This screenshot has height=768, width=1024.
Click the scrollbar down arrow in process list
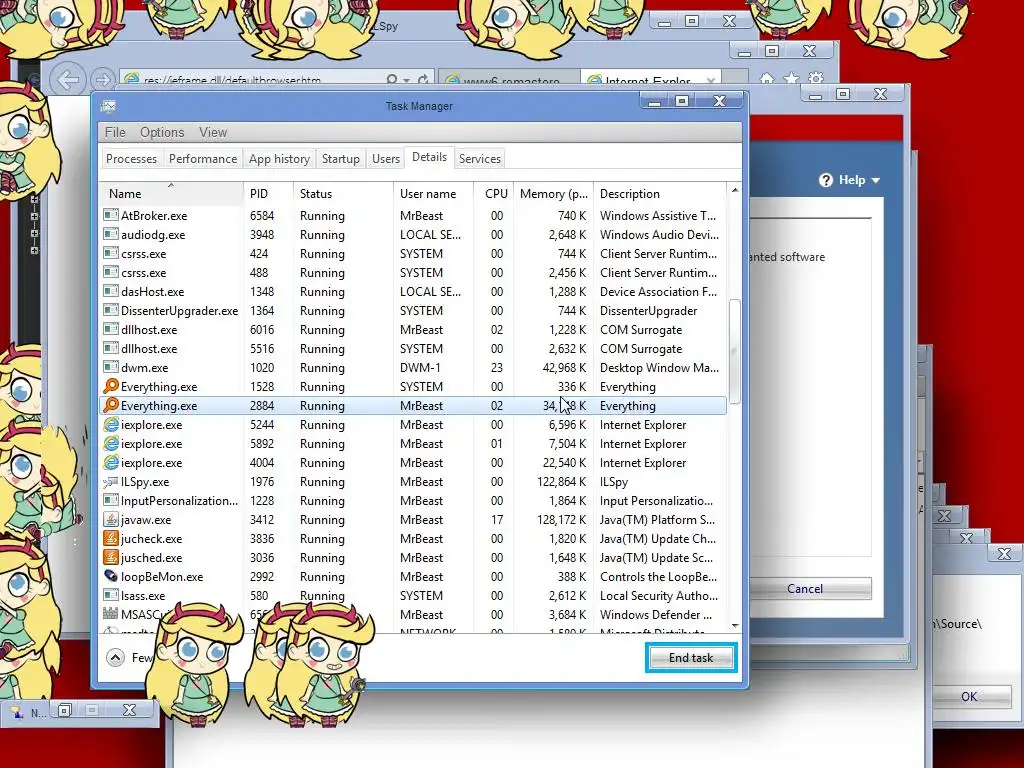point(735,626)
